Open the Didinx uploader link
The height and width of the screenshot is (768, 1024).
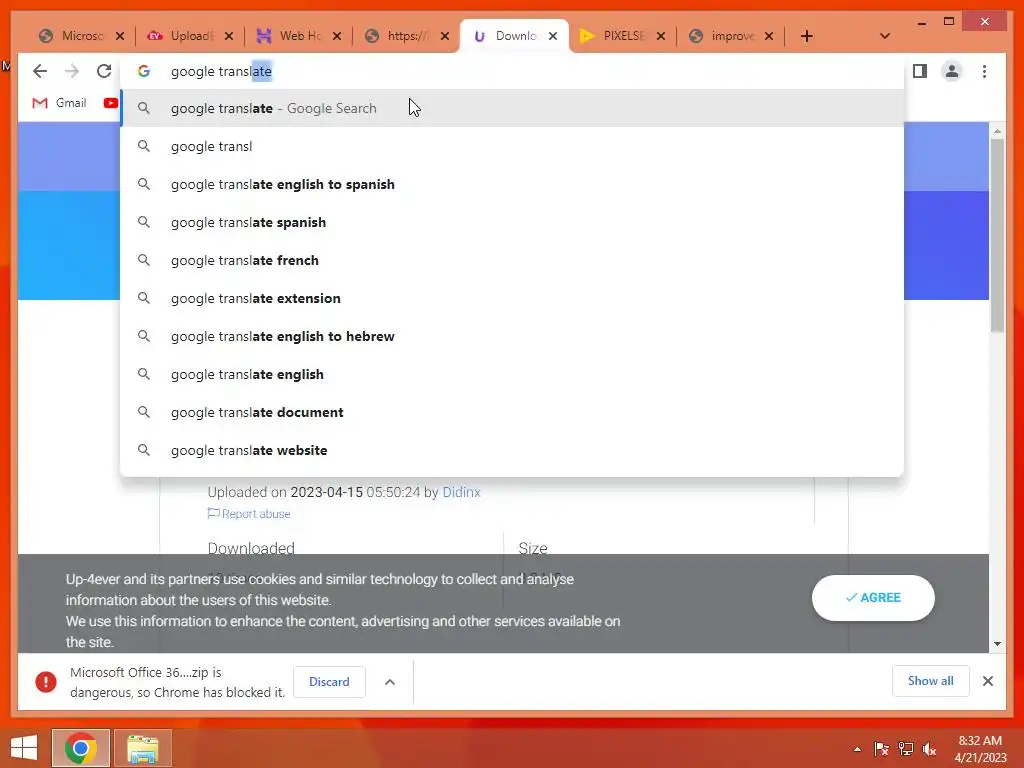pyautogui.click(x=461, y=492)
